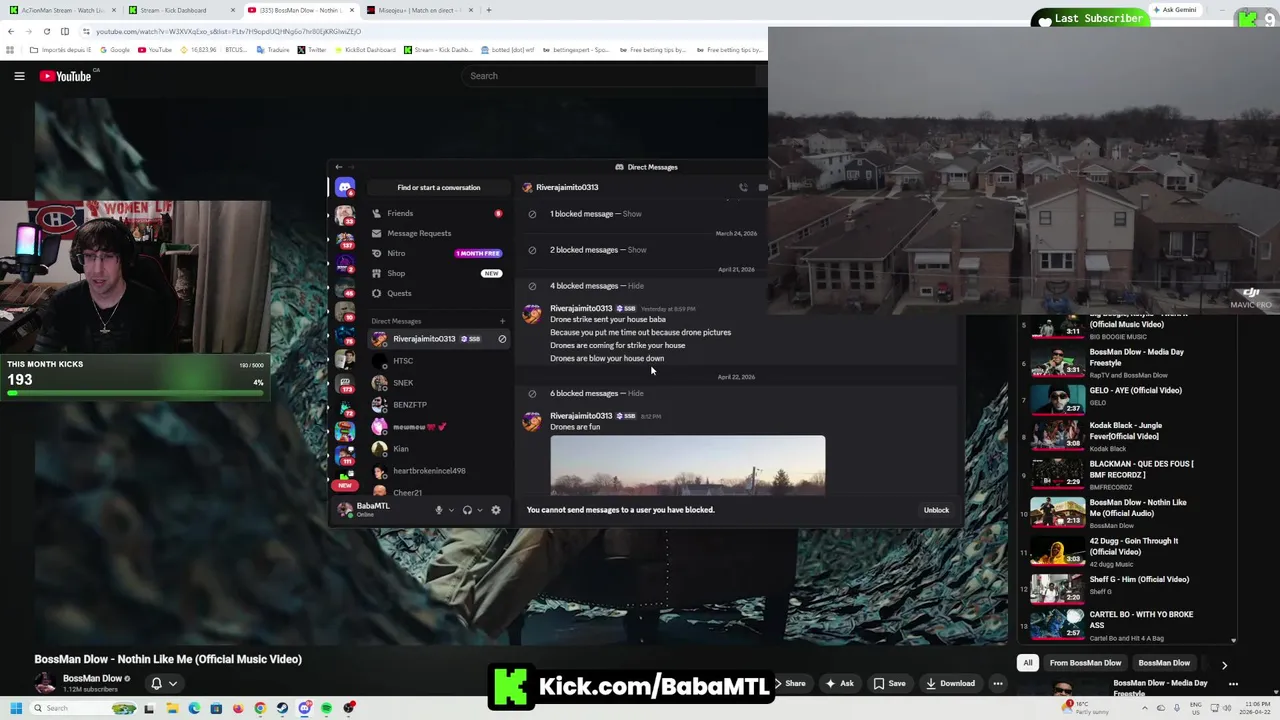This screenshot has height=720, width=1280.
Task: Select the All filter chip
Action: click(x=1027, y=663)
